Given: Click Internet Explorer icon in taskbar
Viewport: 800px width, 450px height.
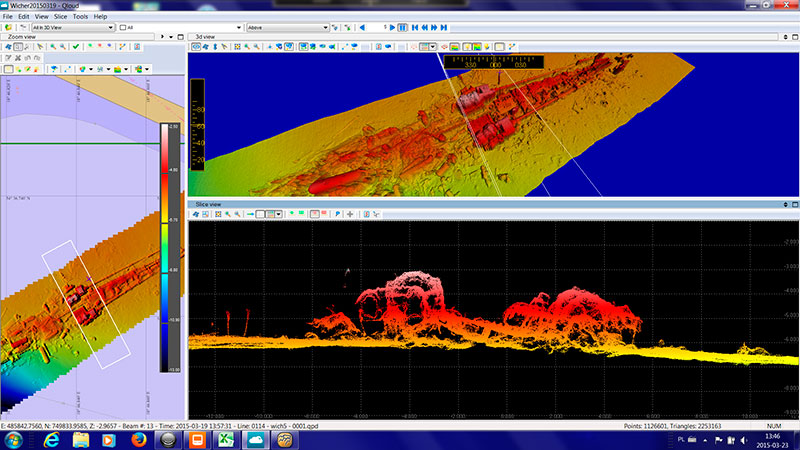Looking at the screenshot, I should [x=51, y=438].
